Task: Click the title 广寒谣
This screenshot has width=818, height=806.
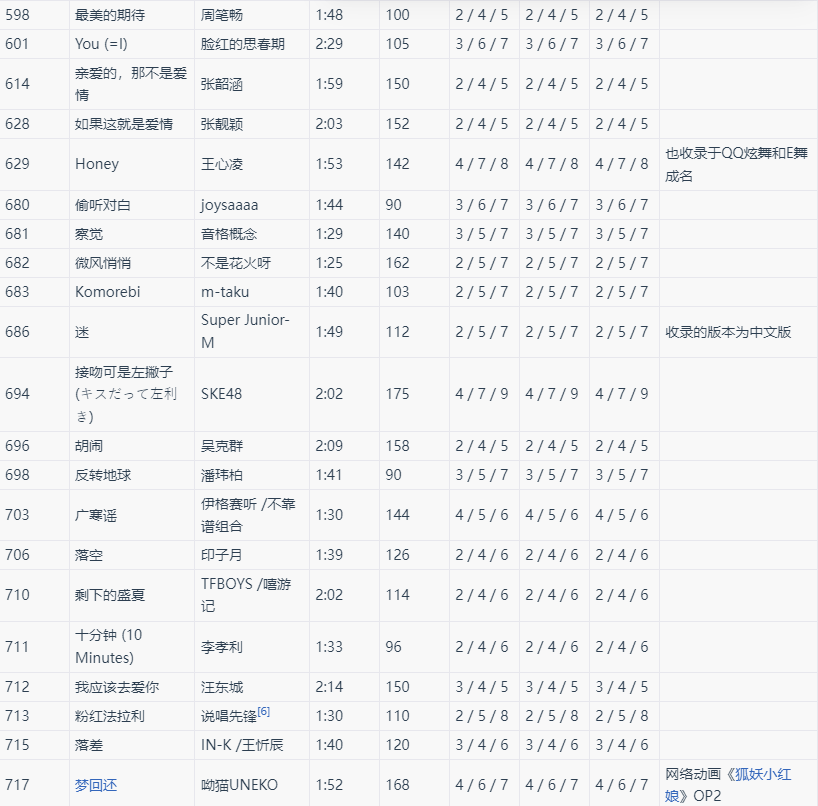Action: tap(96, 515)
